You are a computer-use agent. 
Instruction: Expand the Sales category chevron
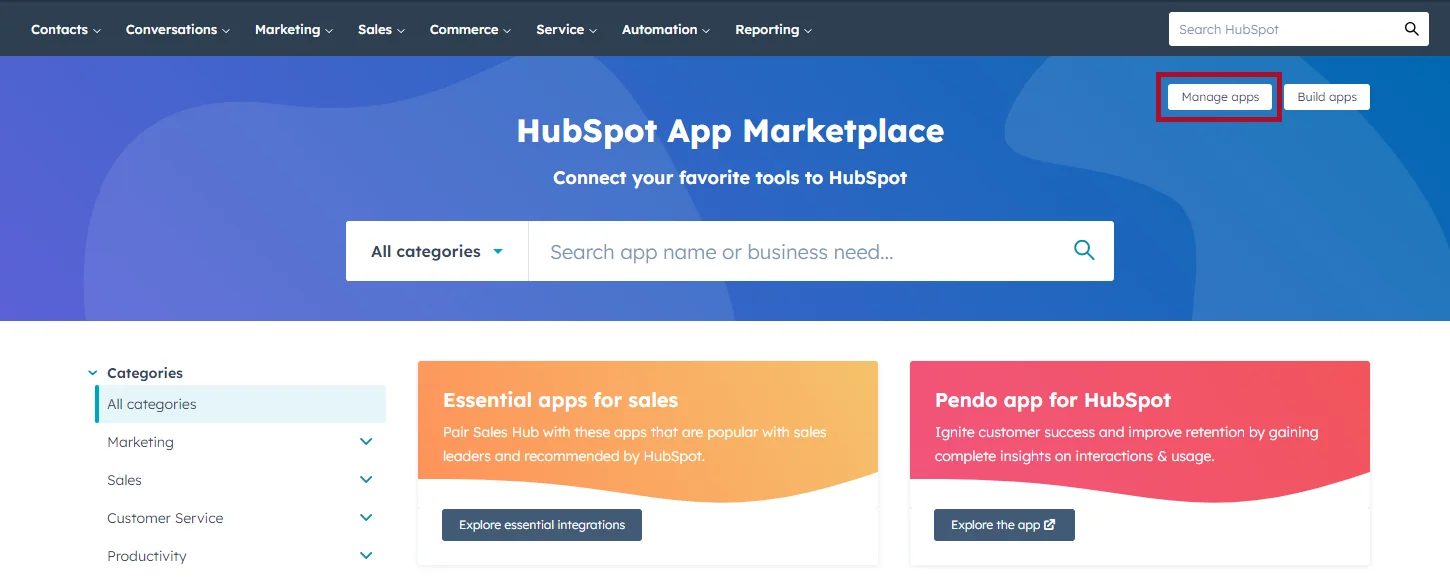[366, 480]
